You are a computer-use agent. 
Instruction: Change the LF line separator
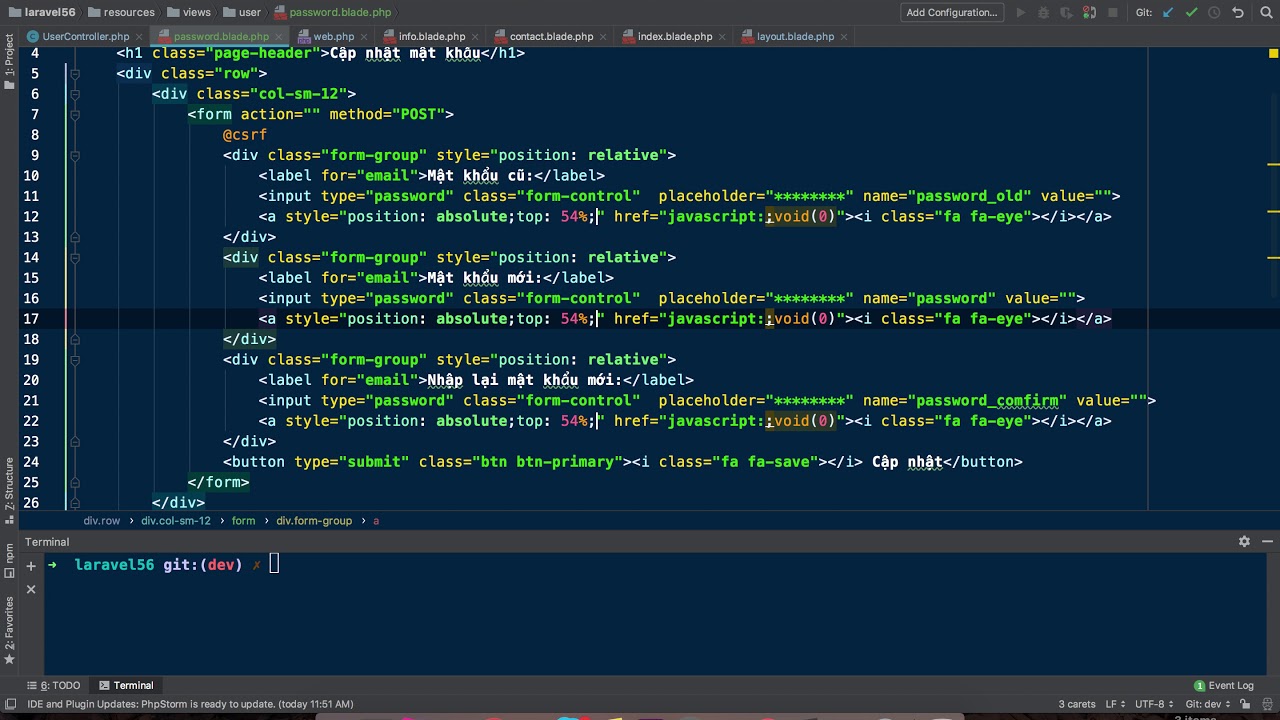click(x=1116, y=704)
